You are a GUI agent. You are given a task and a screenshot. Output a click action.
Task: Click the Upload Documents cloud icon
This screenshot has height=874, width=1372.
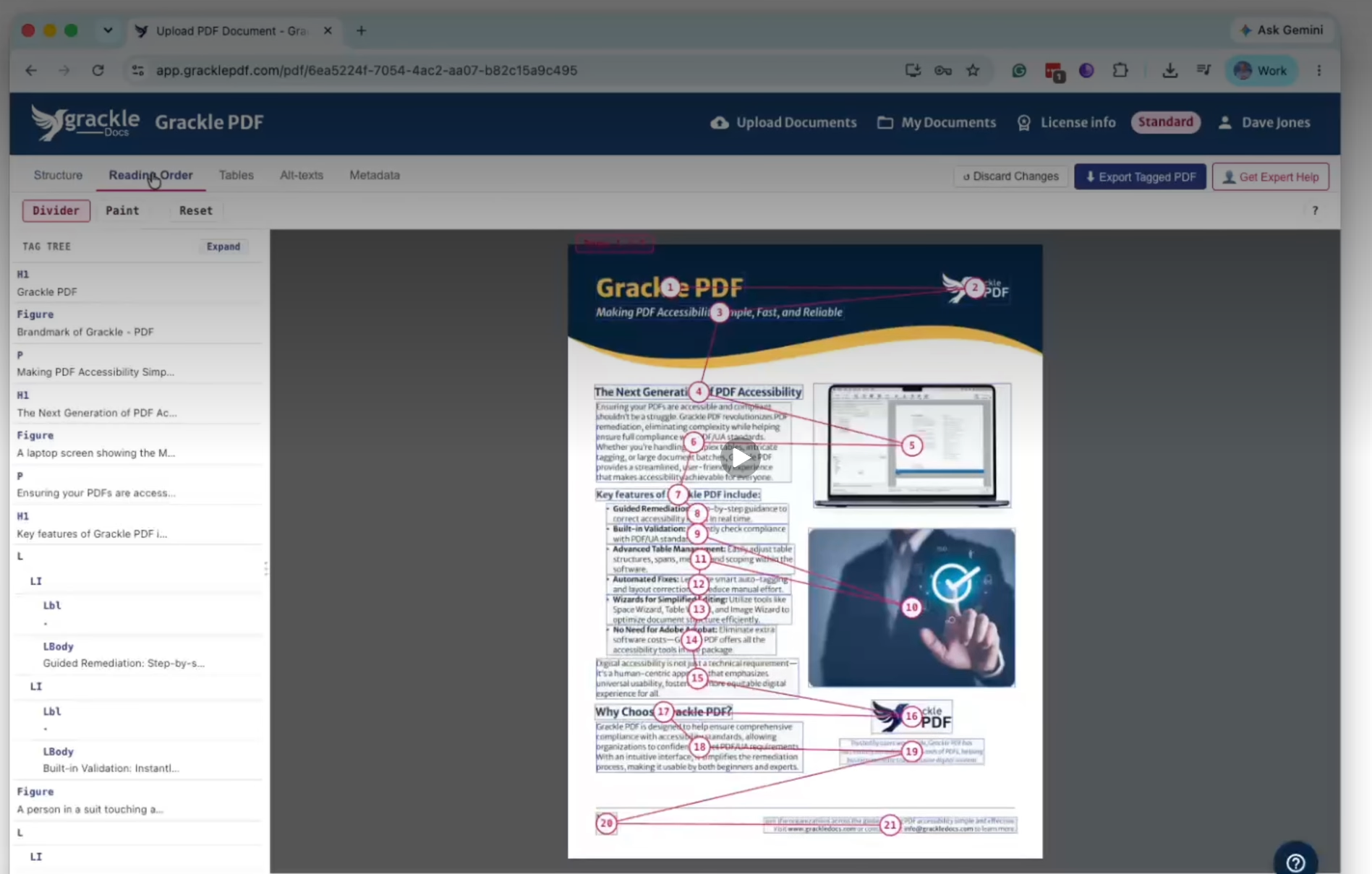tap(719, 123)
